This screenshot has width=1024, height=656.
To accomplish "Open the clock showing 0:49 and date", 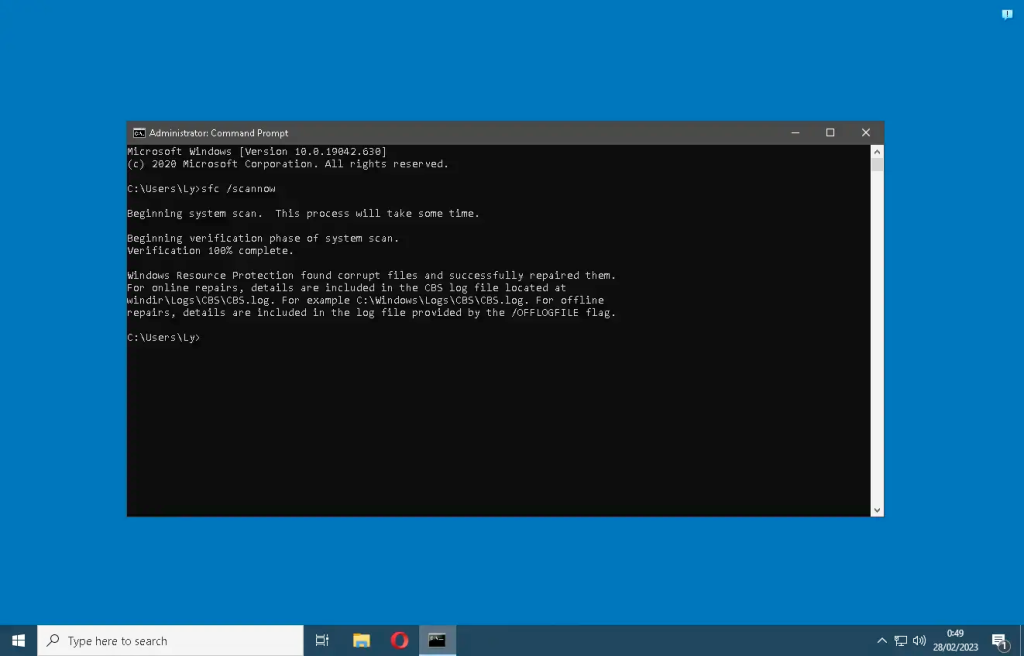I will pyautogui.click(x=955, y=640).
